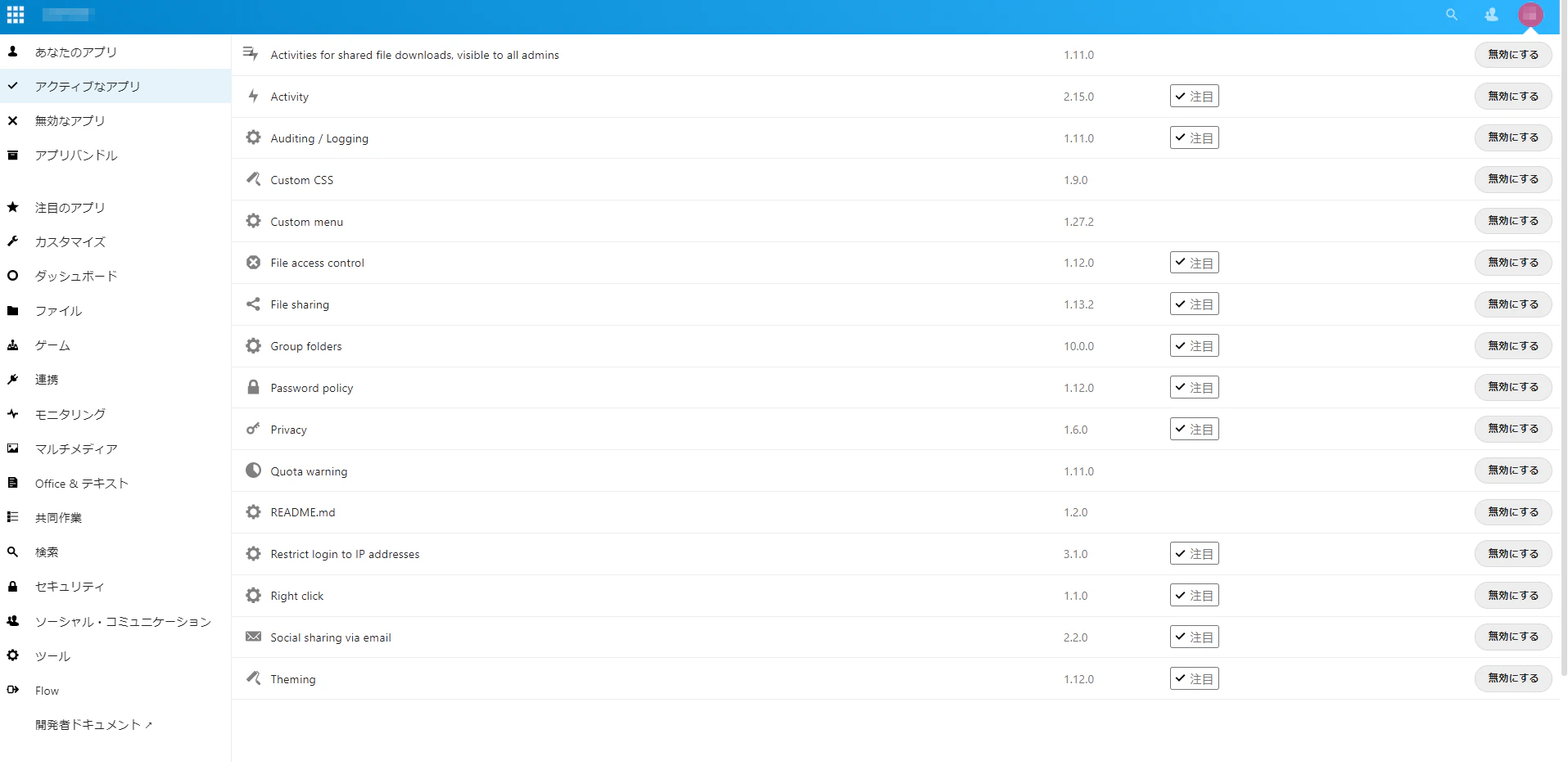The height and width of the screenshot is (770, 1568).
Task: Open アプリバンドル category
Action: pos(115,155)
